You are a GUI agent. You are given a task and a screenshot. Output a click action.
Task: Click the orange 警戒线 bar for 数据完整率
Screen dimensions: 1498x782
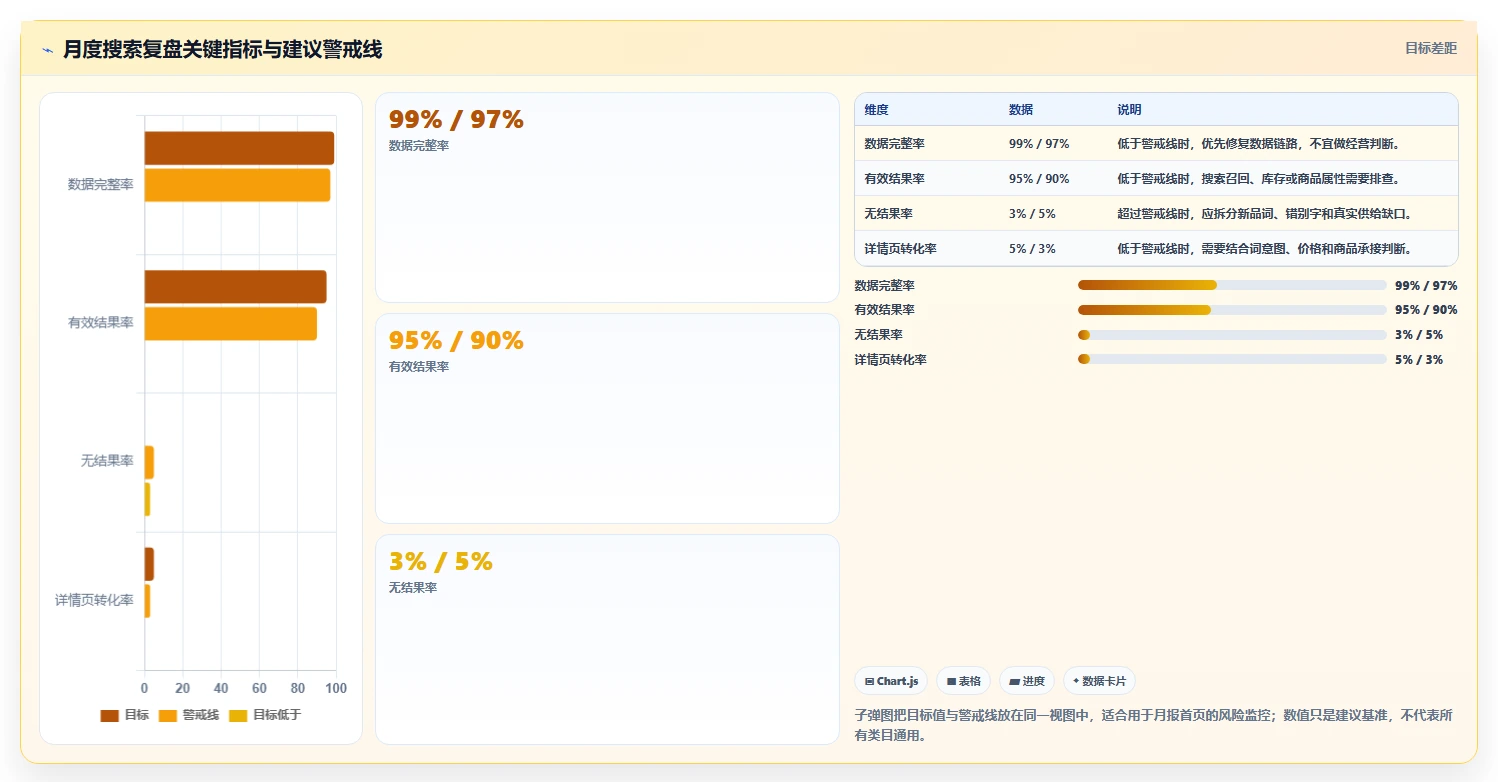[237, 185]
